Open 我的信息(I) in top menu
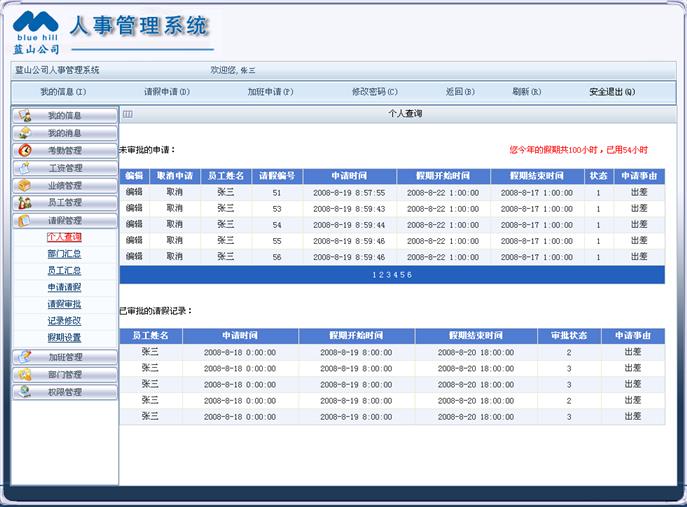This screenshot has width=687, height=507. tap(63, 92)
